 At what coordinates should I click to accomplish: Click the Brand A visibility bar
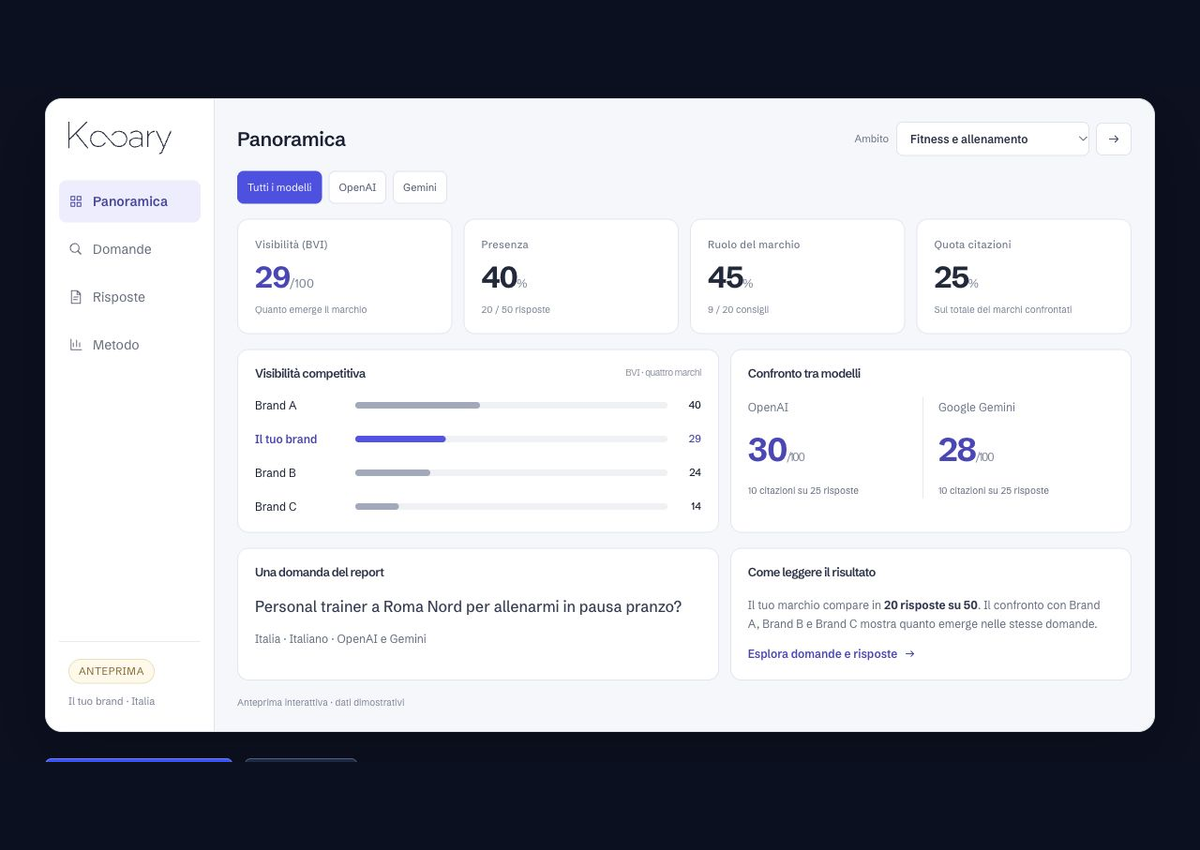[x=511, y=405]
